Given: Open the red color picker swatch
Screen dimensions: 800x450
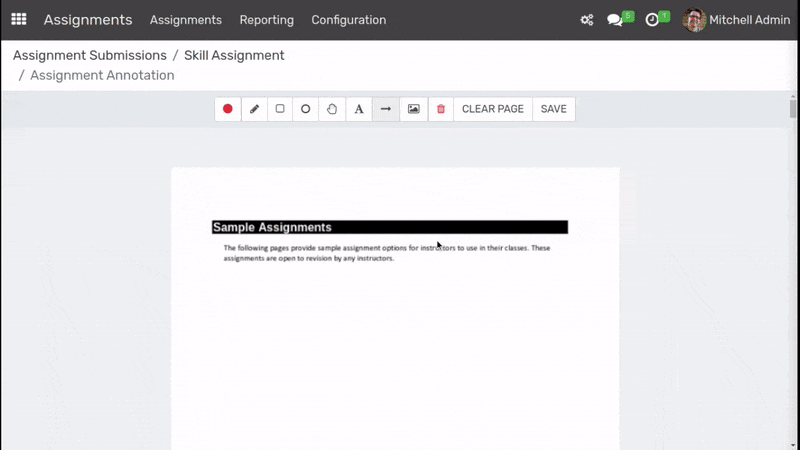Looking at the screenshot, I should tap(228, 109).
